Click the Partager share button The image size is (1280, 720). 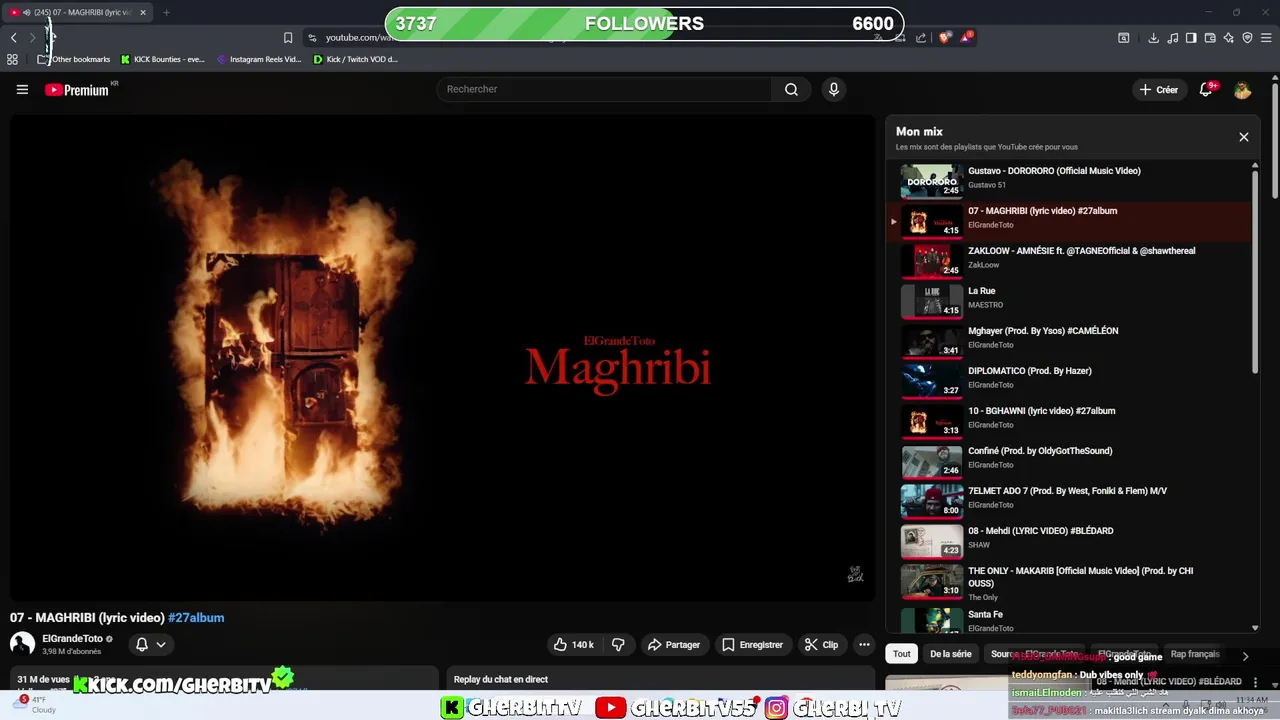tap(675, 645)
